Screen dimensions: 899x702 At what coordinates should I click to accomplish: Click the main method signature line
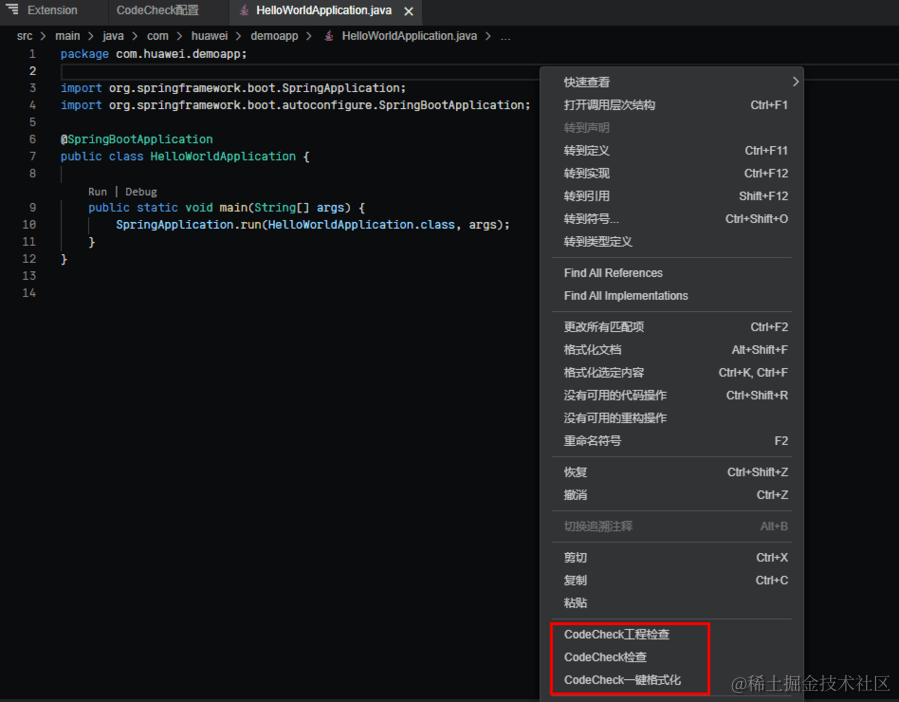pos(226,208)
